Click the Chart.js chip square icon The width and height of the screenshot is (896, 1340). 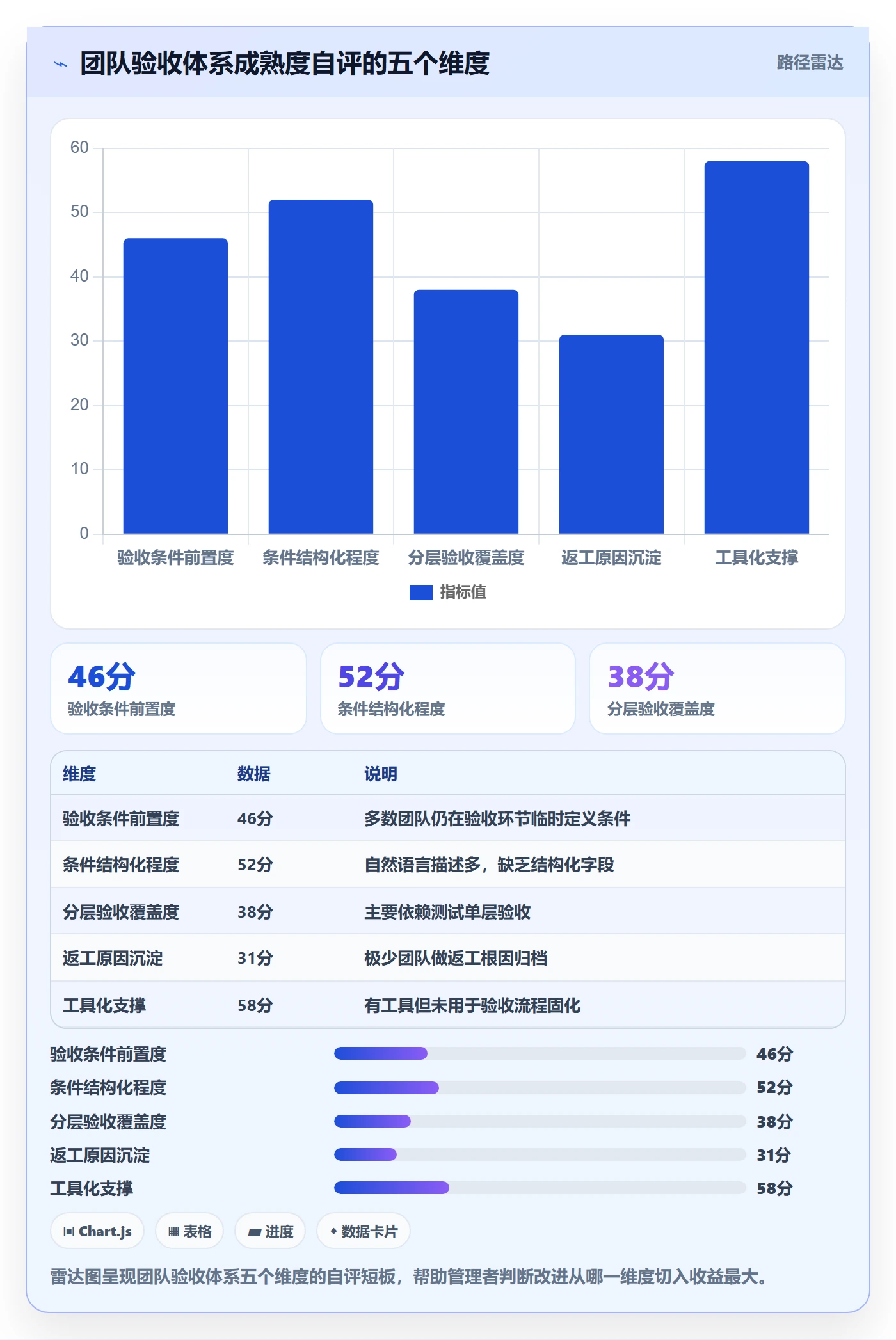coord(69,1232)
